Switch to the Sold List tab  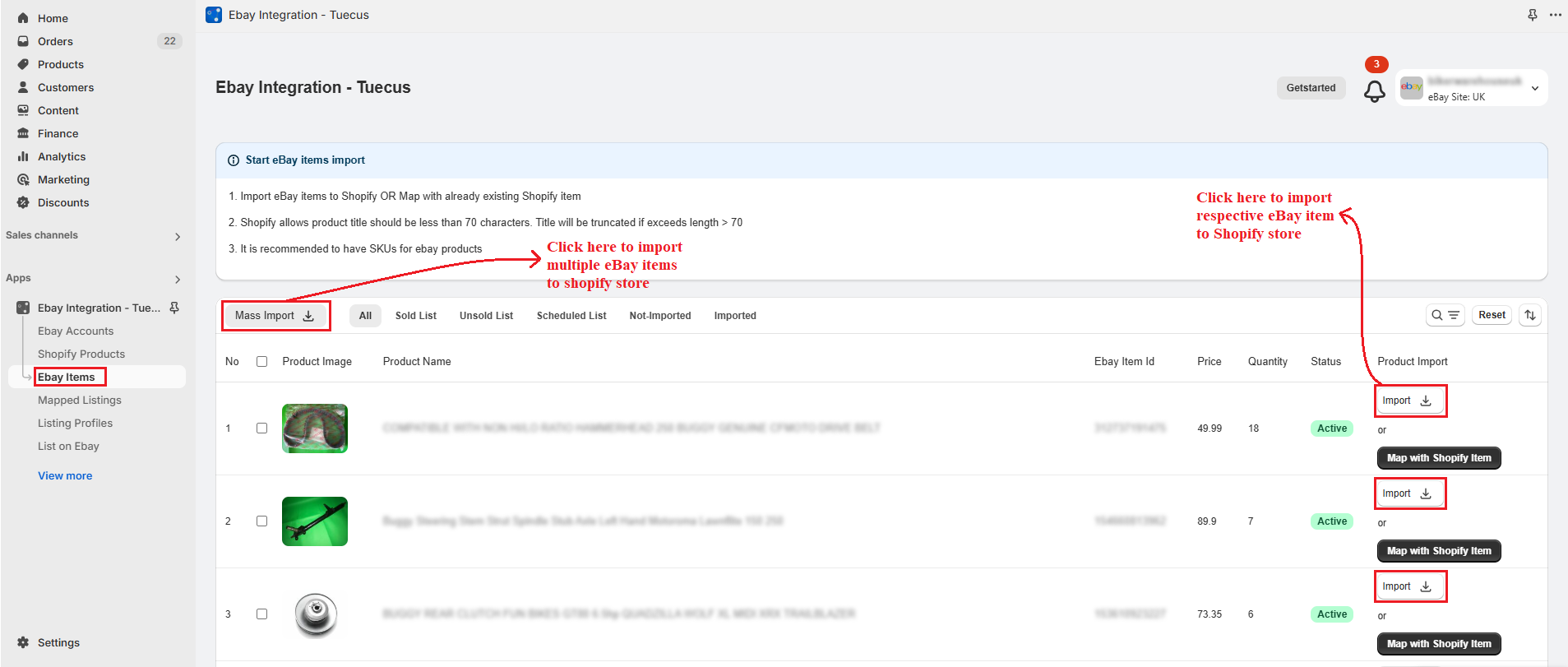pyautogui.click(x=416, y=316)
